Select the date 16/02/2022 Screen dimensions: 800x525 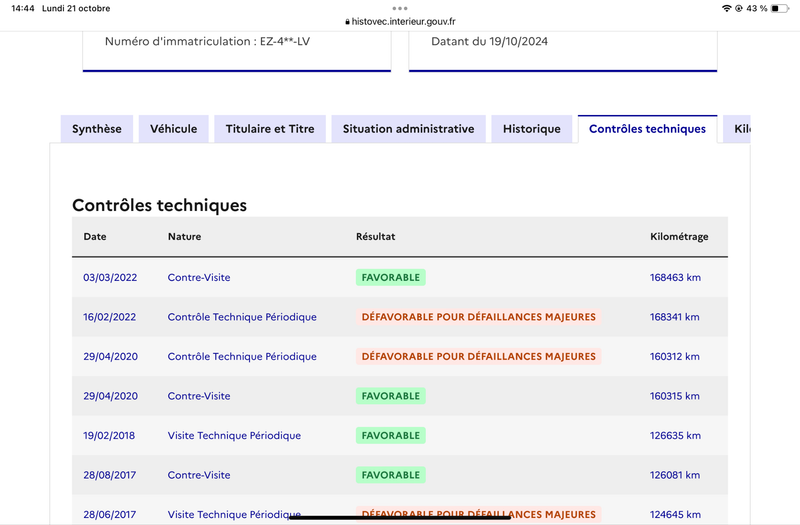[110, 317]
